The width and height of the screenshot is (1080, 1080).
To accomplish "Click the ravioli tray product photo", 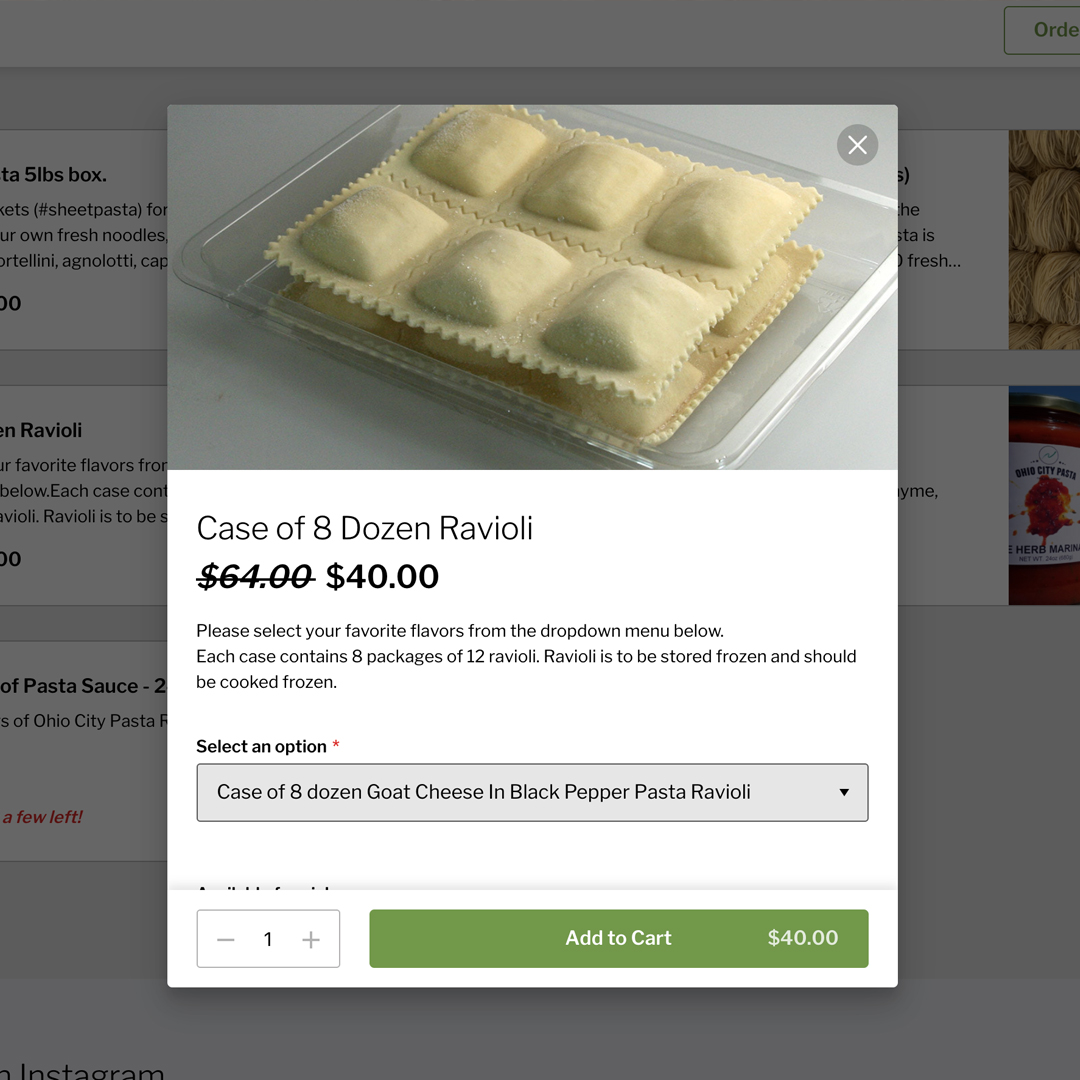I will 532,287.
